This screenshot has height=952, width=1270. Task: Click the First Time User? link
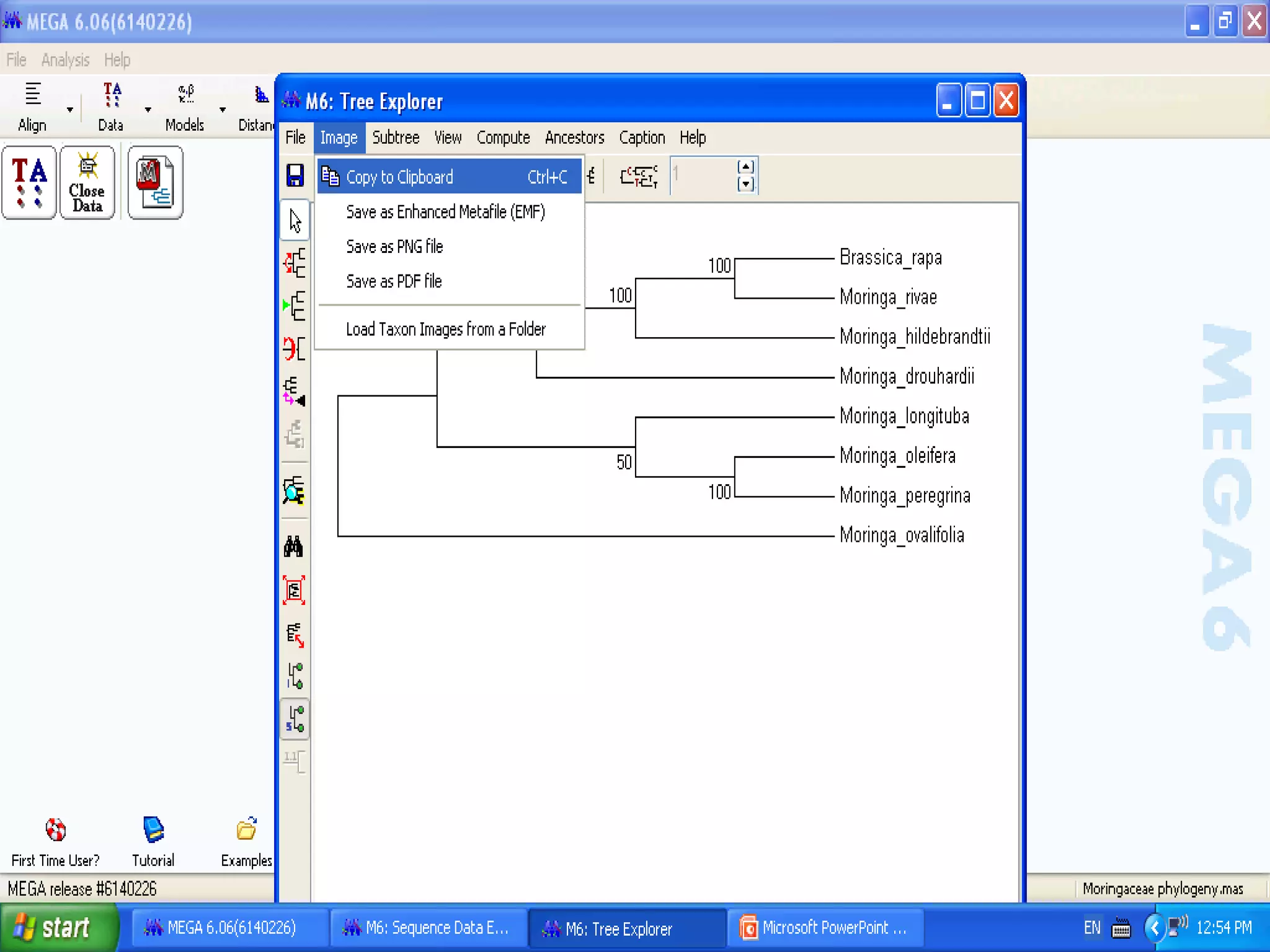[55, 843]
